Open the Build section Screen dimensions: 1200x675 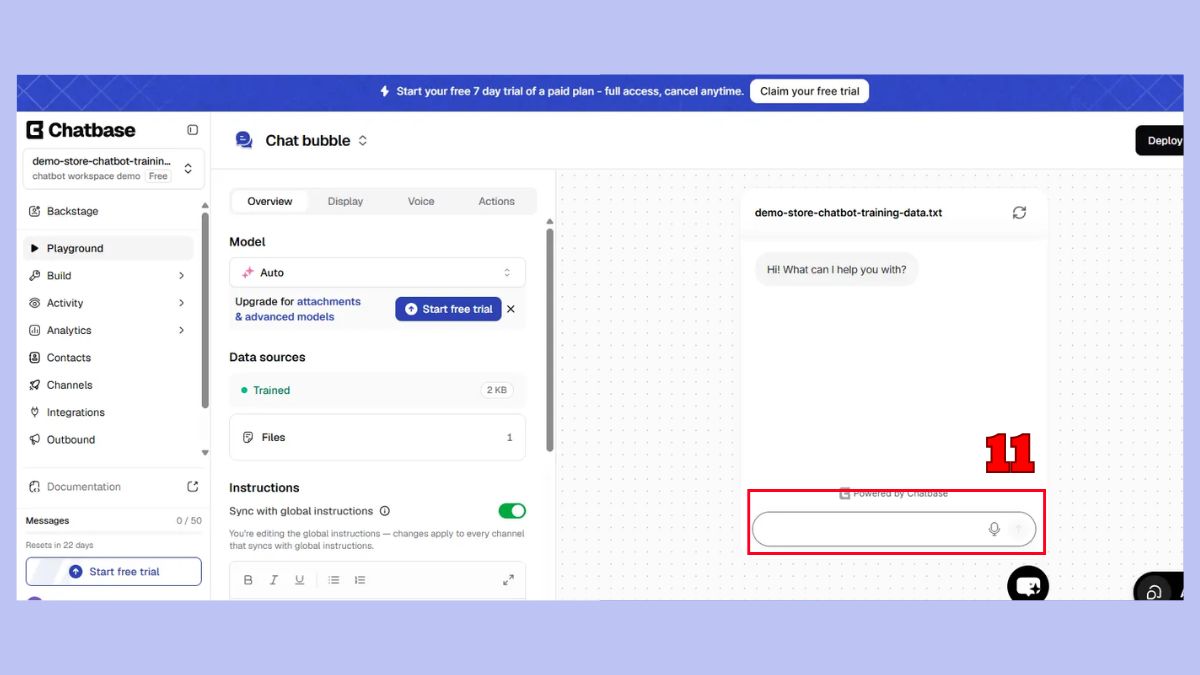(x=59, y=276)
